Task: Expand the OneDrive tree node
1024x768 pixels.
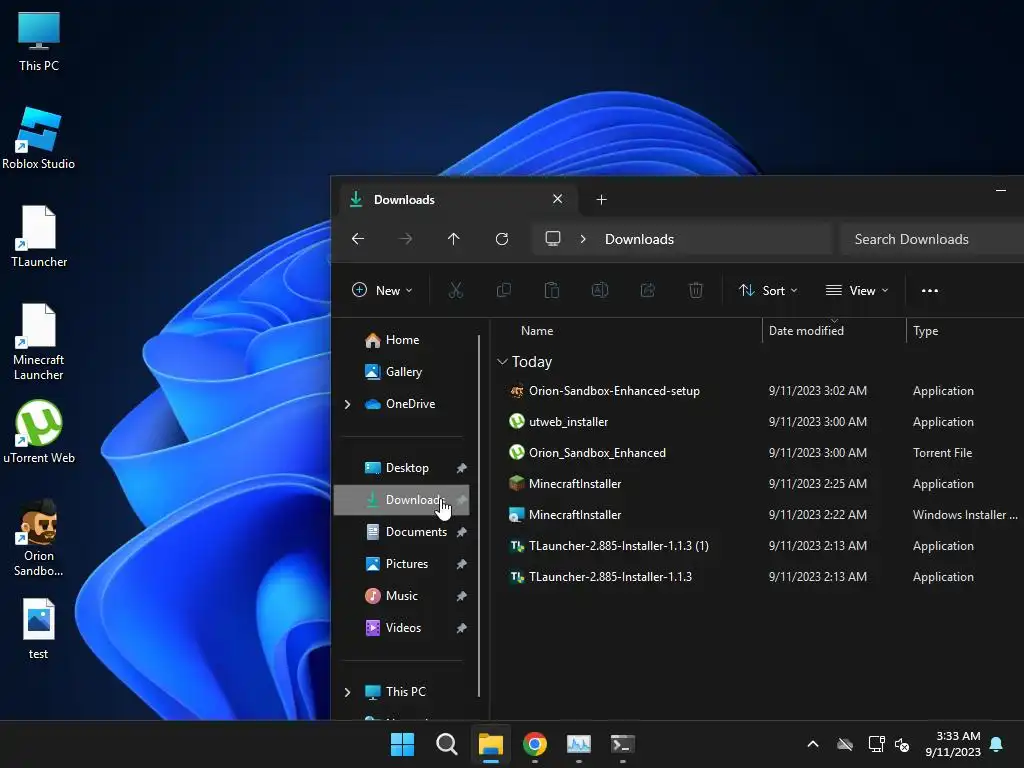Action: coord(347,404)
